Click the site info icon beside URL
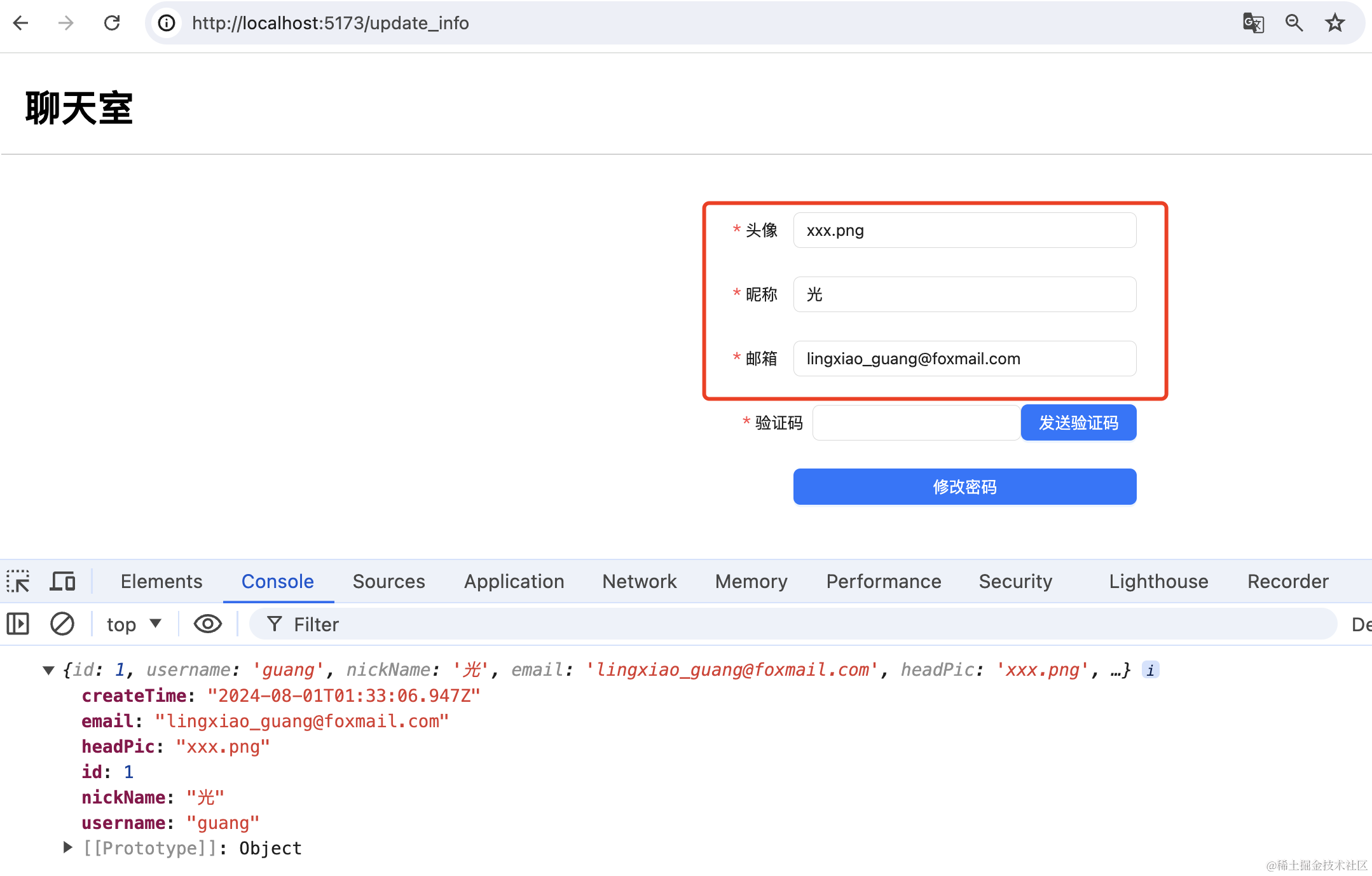This screenshot has width=1372, height=876. coord(167,24)
